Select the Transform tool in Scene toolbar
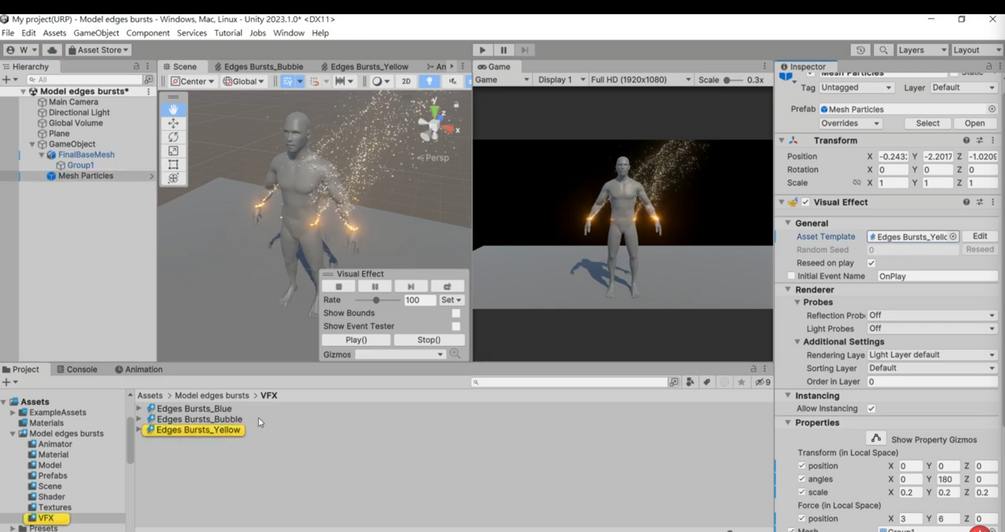The width and height of the screenshot is (1005, 532). 173,178
